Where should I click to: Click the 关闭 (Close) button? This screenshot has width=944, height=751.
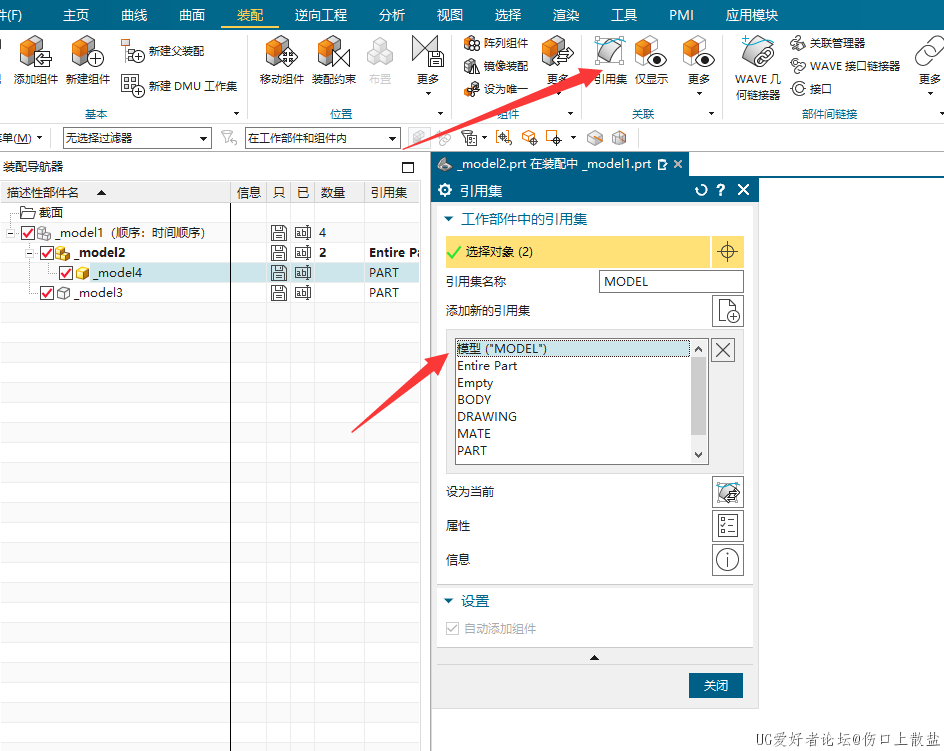coord(715,686)
